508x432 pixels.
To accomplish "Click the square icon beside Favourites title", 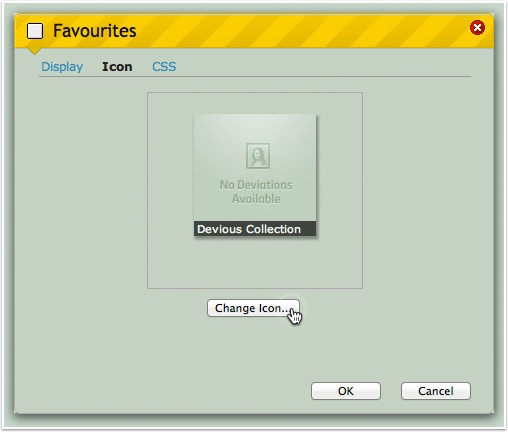I will pyautogui.click(x=35, y=31).
